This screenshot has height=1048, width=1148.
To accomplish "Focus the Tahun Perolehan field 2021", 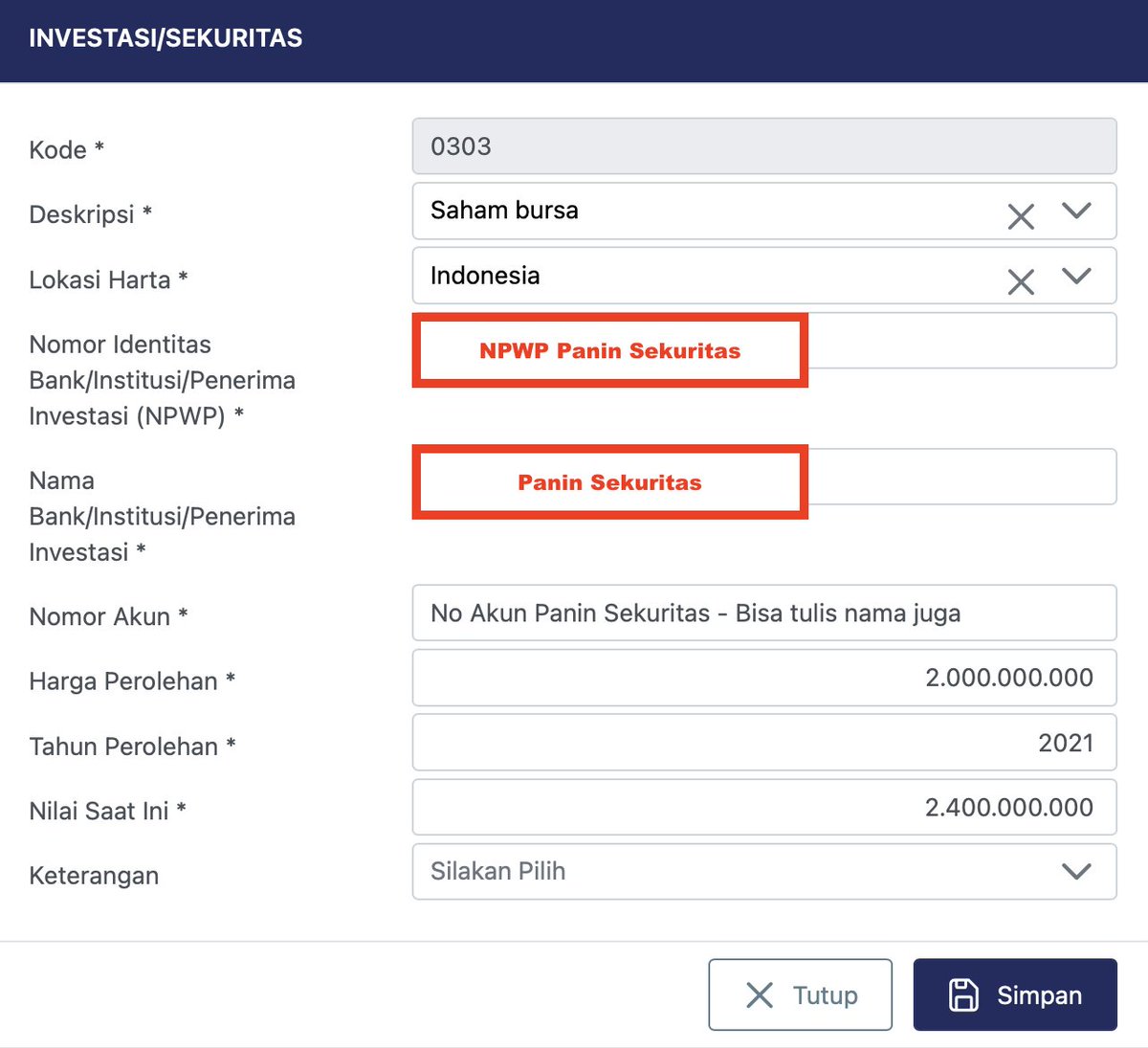I will tap(764, 742).
